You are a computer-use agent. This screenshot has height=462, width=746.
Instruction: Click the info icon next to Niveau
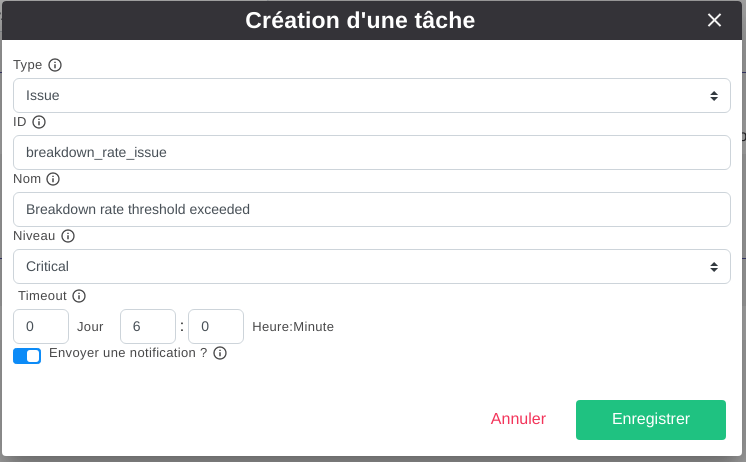[68, 236]
